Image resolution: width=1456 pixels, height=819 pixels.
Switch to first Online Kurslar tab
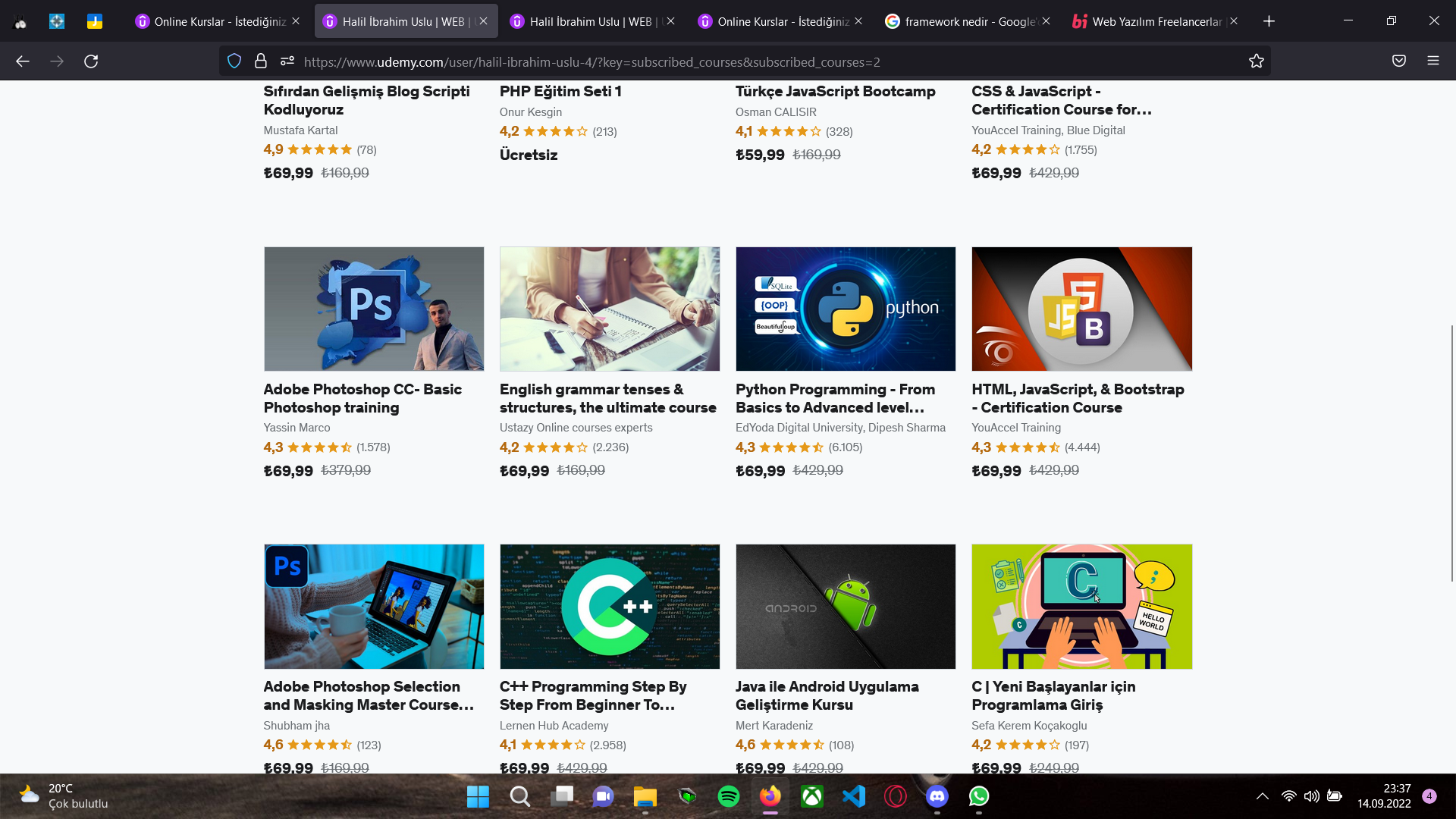(x=218, y=21)
